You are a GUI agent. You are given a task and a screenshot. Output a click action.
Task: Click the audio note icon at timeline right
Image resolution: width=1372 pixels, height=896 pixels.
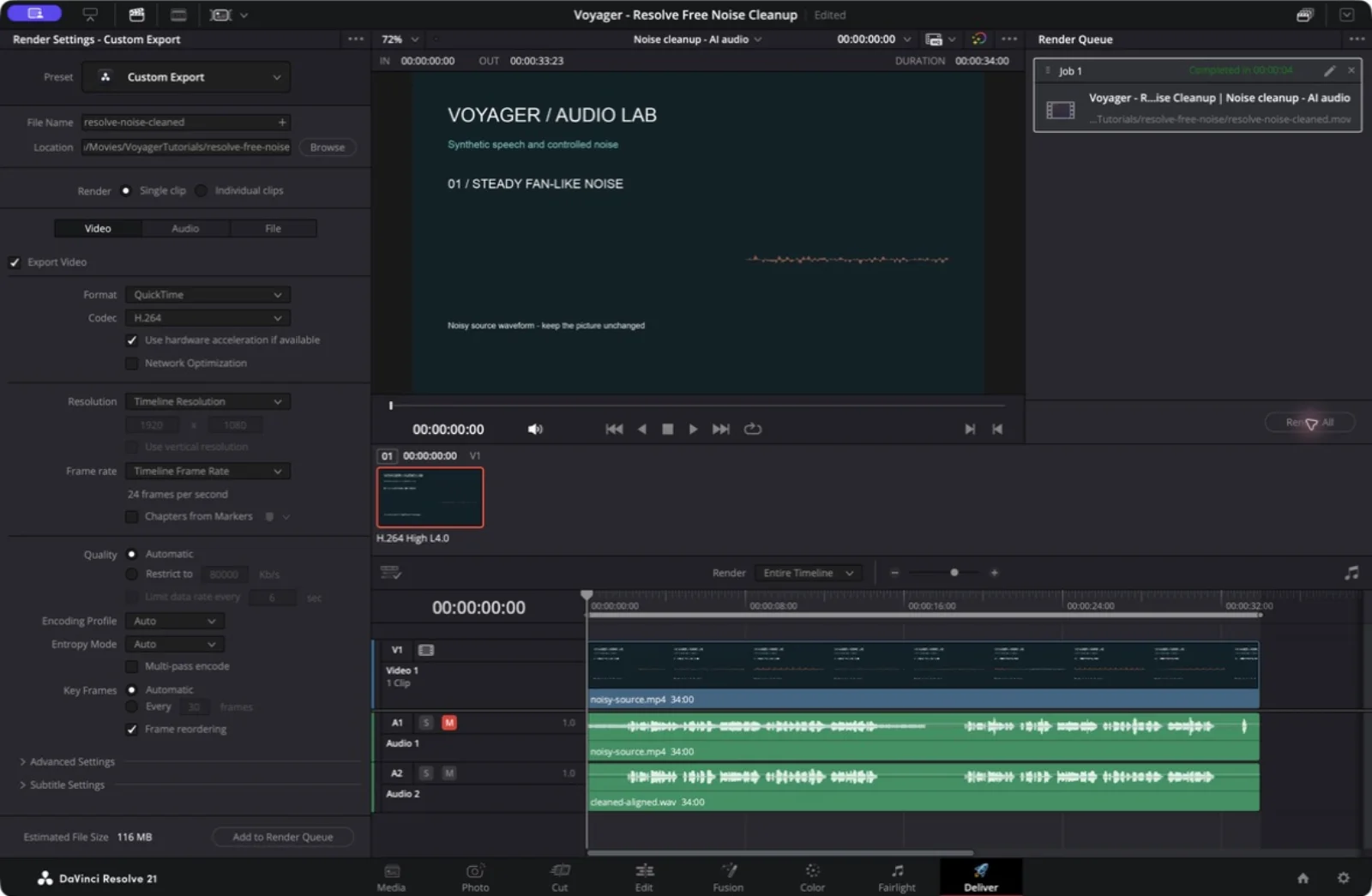point(1351,573)
